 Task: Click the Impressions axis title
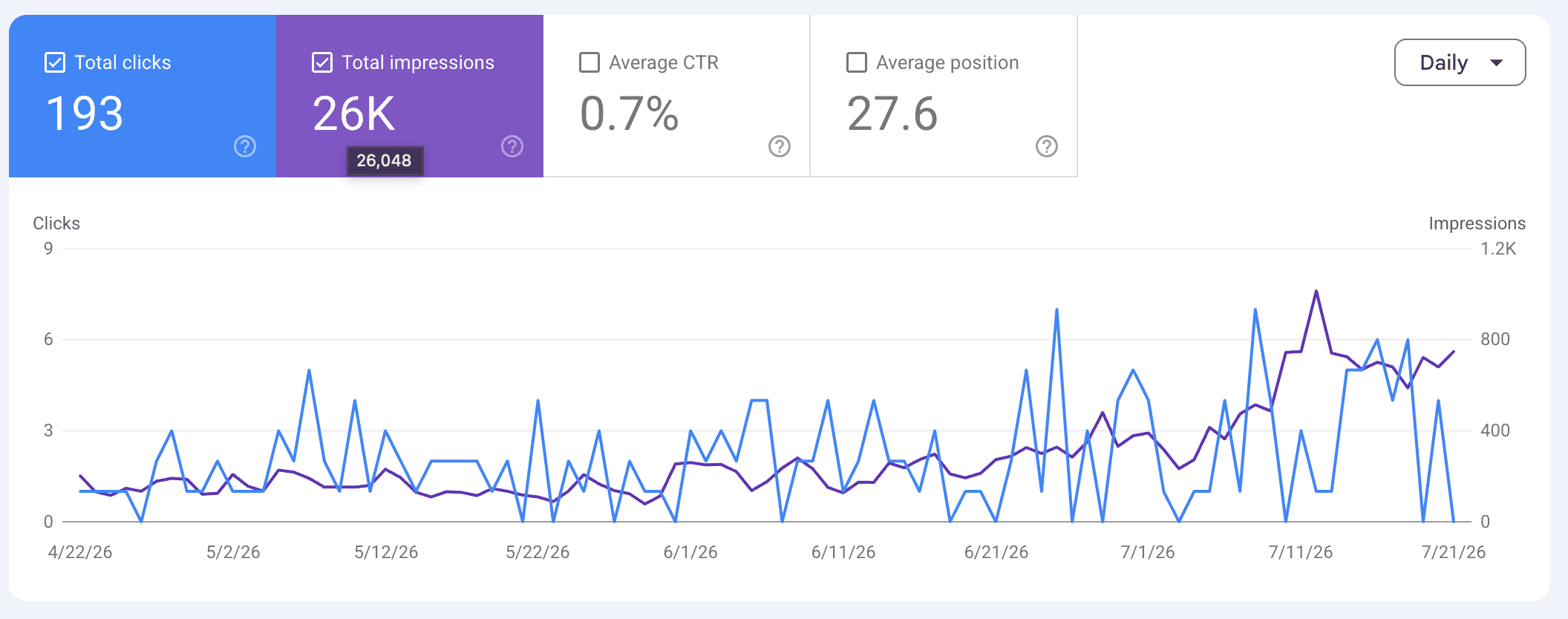1477,223
